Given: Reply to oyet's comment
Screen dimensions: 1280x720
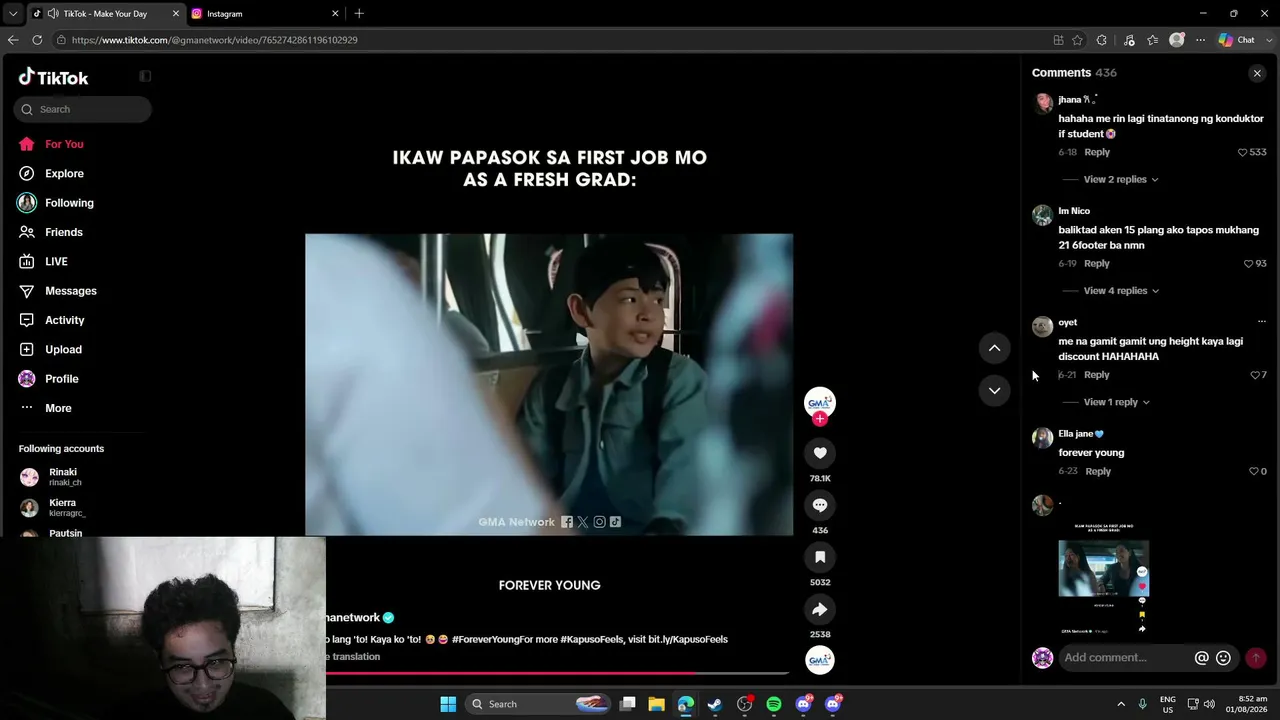Looking at the screenshot, I should click(1097, 375).
